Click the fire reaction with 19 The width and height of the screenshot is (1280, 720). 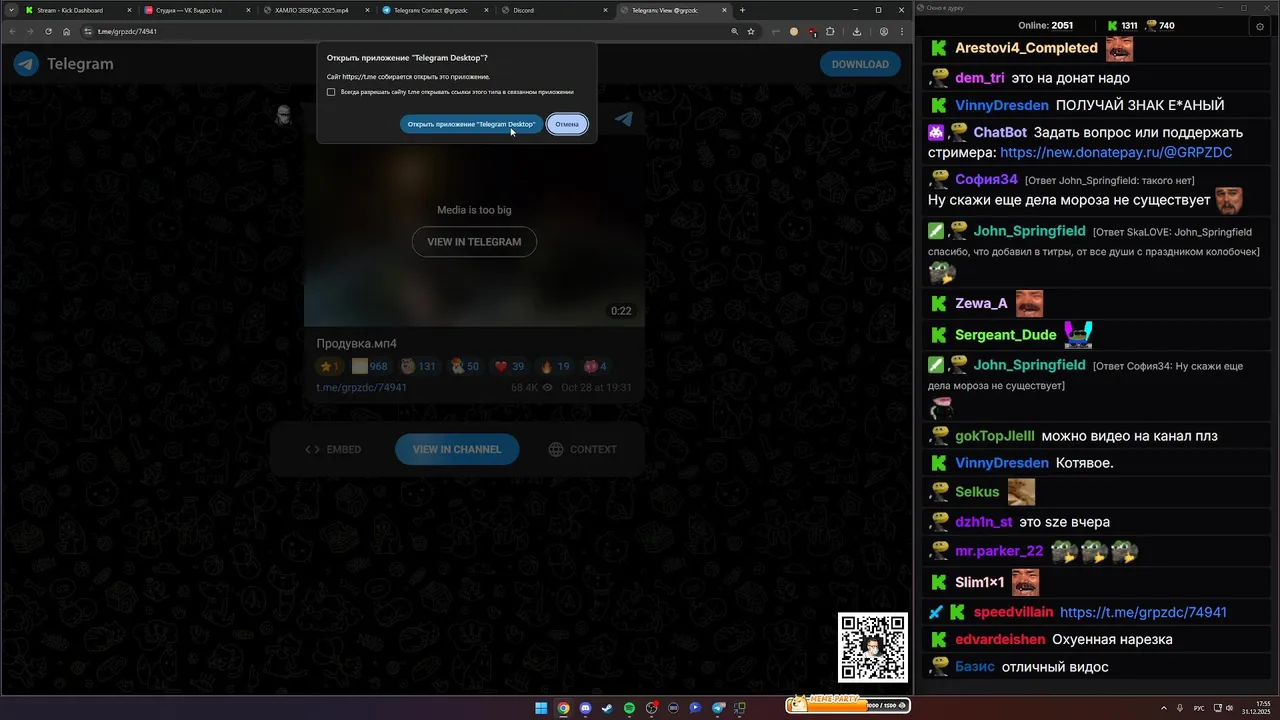[555, 366]
